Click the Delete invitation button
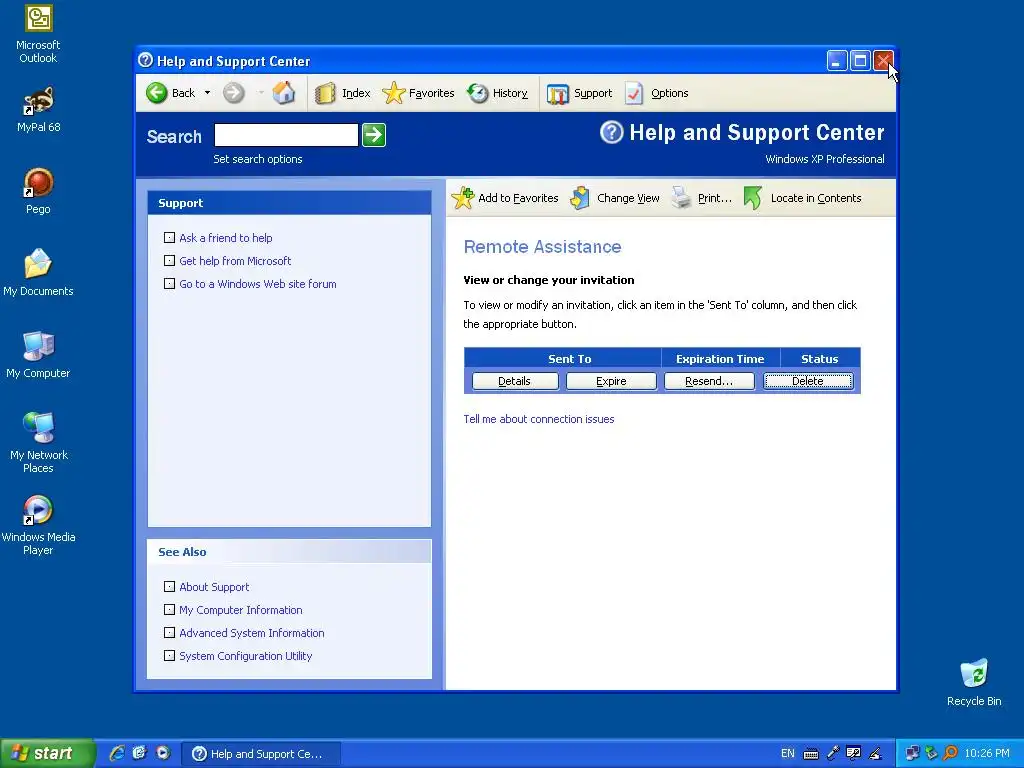The image size is (1024, 768). 808,381
